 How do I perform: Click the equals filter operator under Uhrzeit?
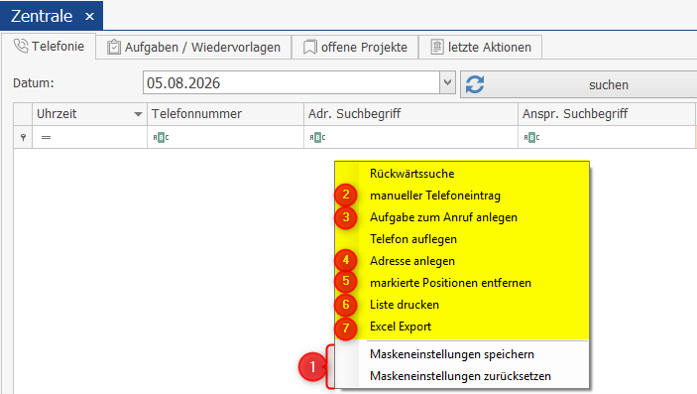(46, 137)
